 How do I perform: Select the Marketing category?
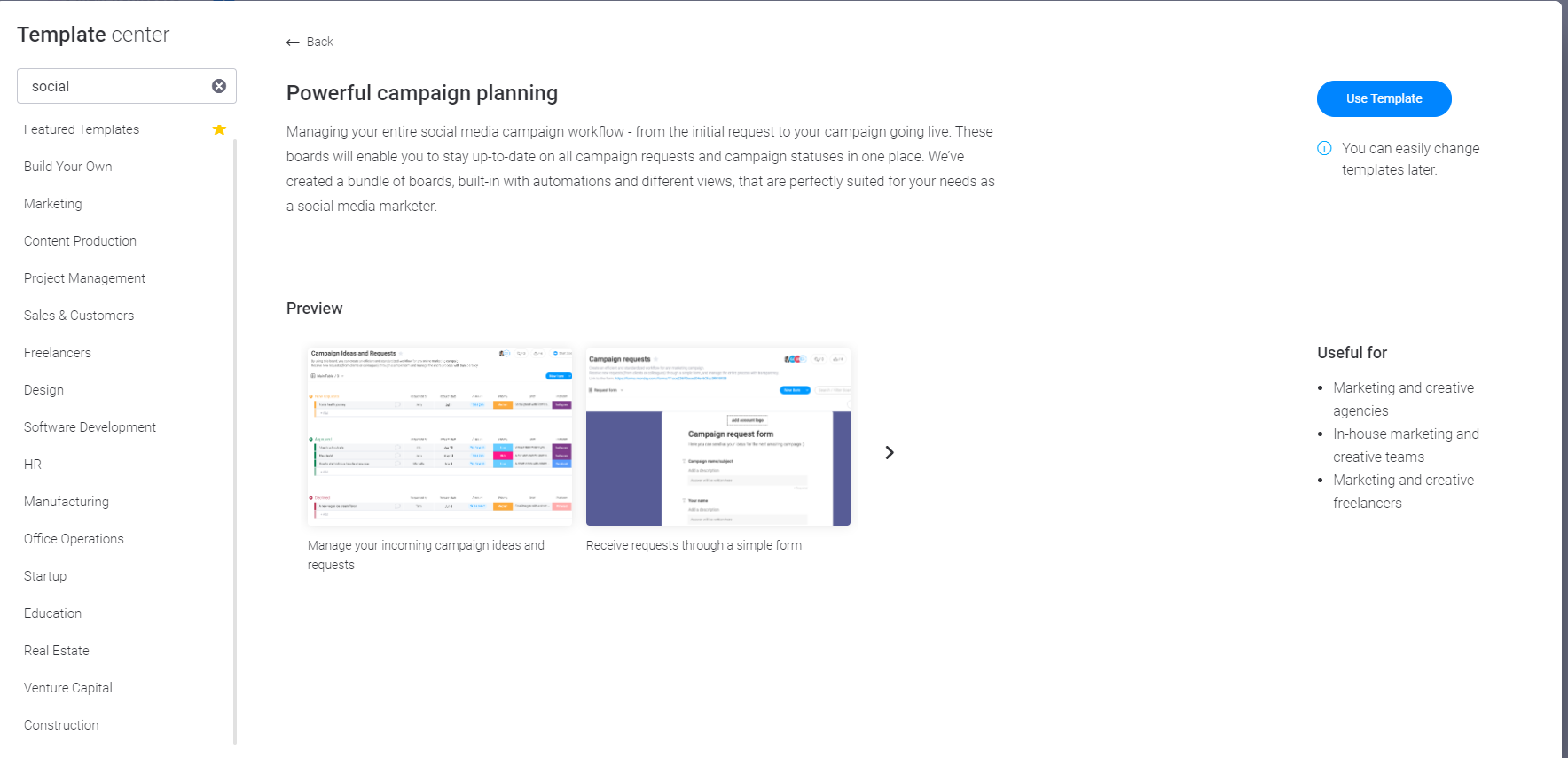pyautogui.click(x=53, y=204)
